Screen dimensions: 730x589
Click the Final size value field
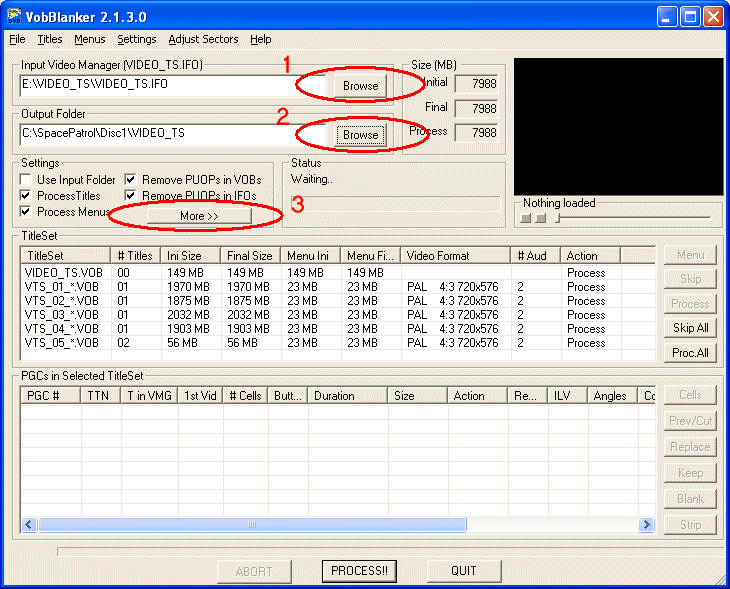click(476, 108)
